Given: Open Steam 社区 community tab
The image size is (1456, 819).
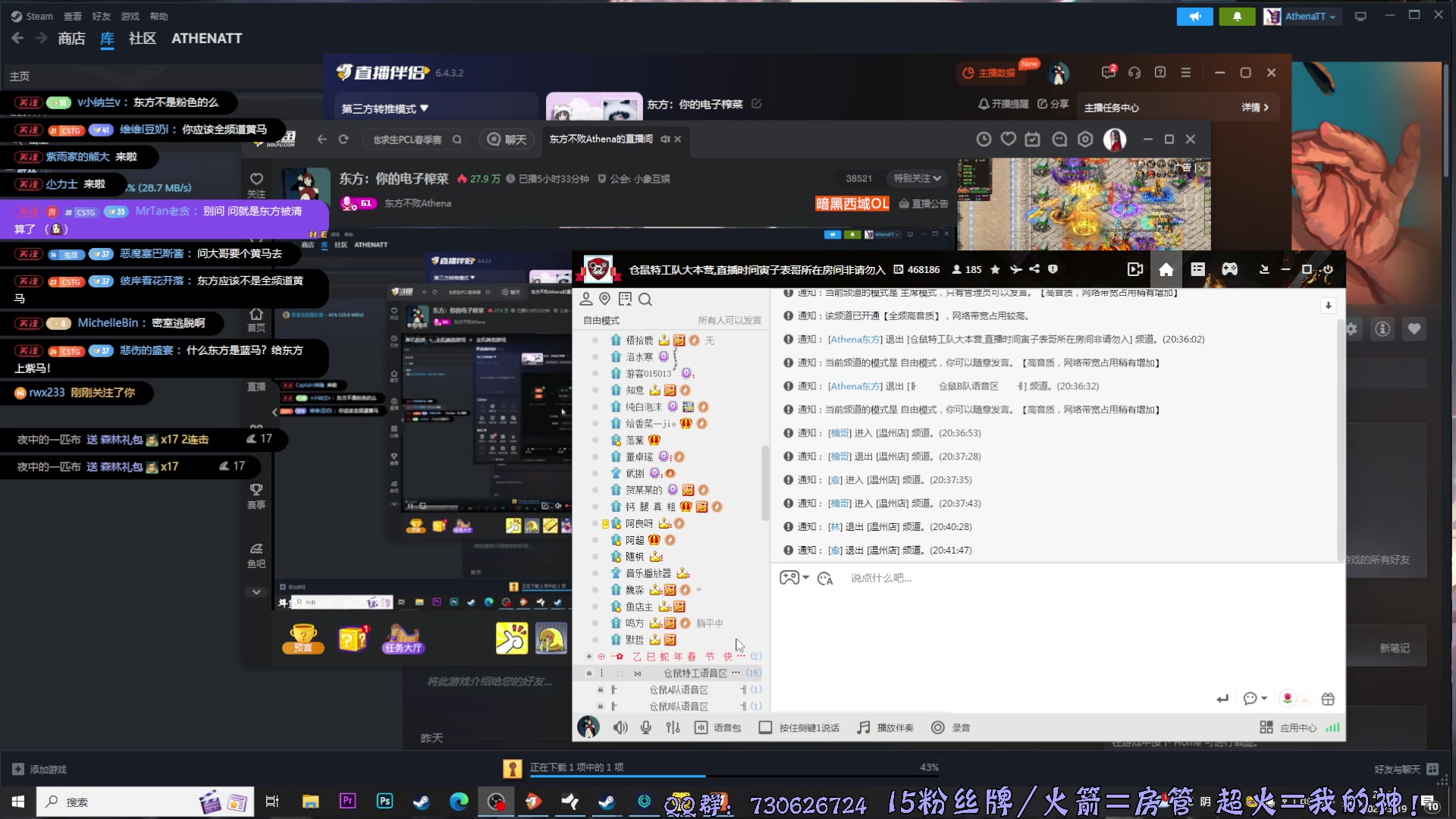Looking at the screenshot, I should 143,39.
